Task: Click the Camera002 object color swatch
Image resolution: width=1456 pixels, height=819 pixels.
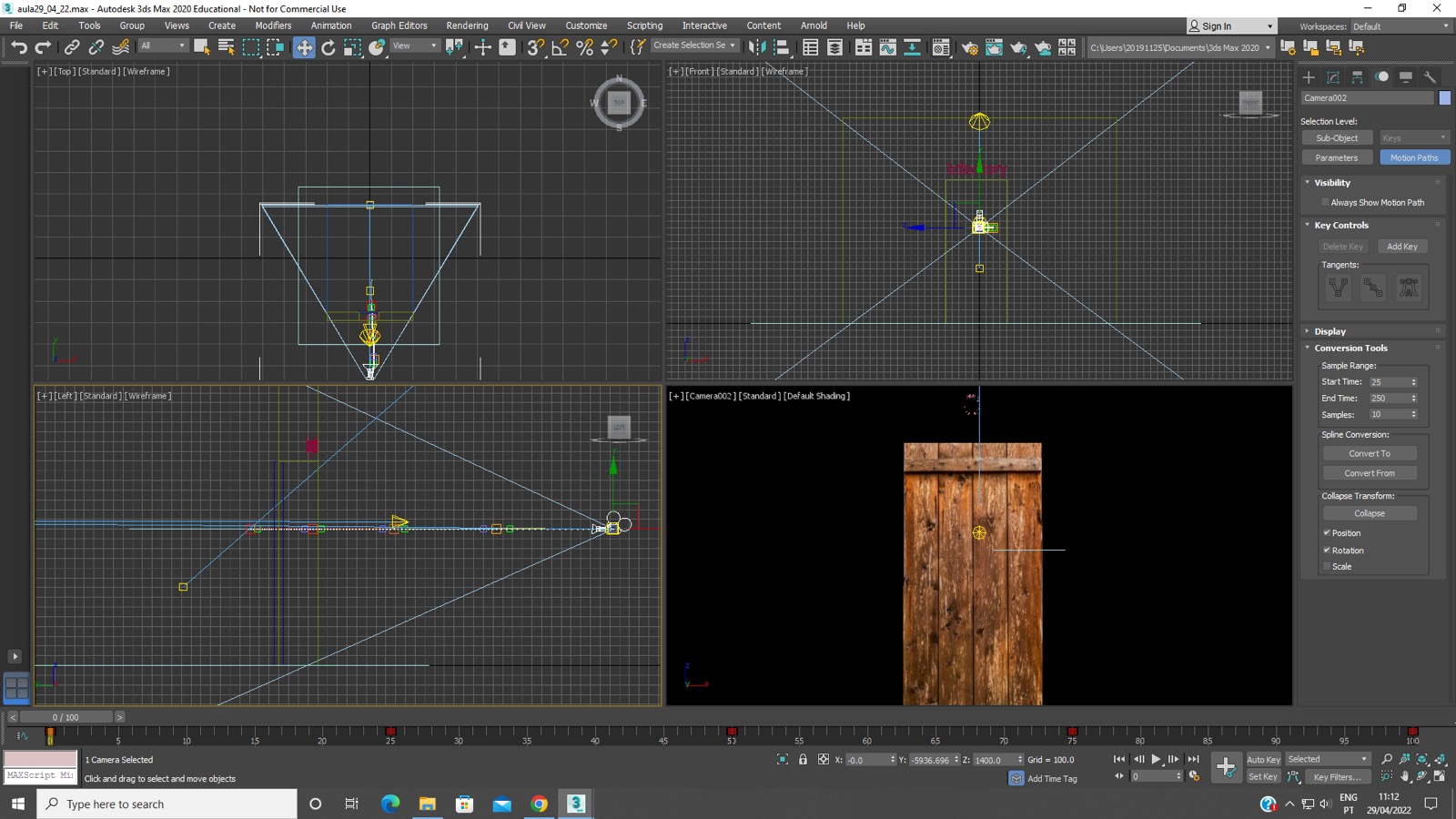Action: click(1444, 98)
